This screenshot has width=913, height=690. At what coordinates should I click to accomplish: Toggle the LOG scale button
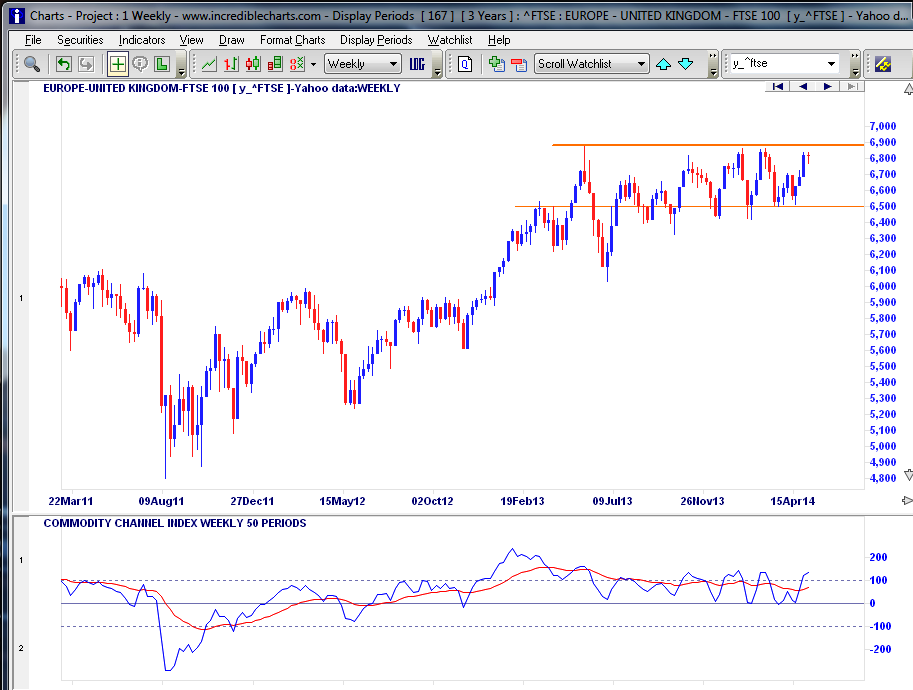[417, 63]
